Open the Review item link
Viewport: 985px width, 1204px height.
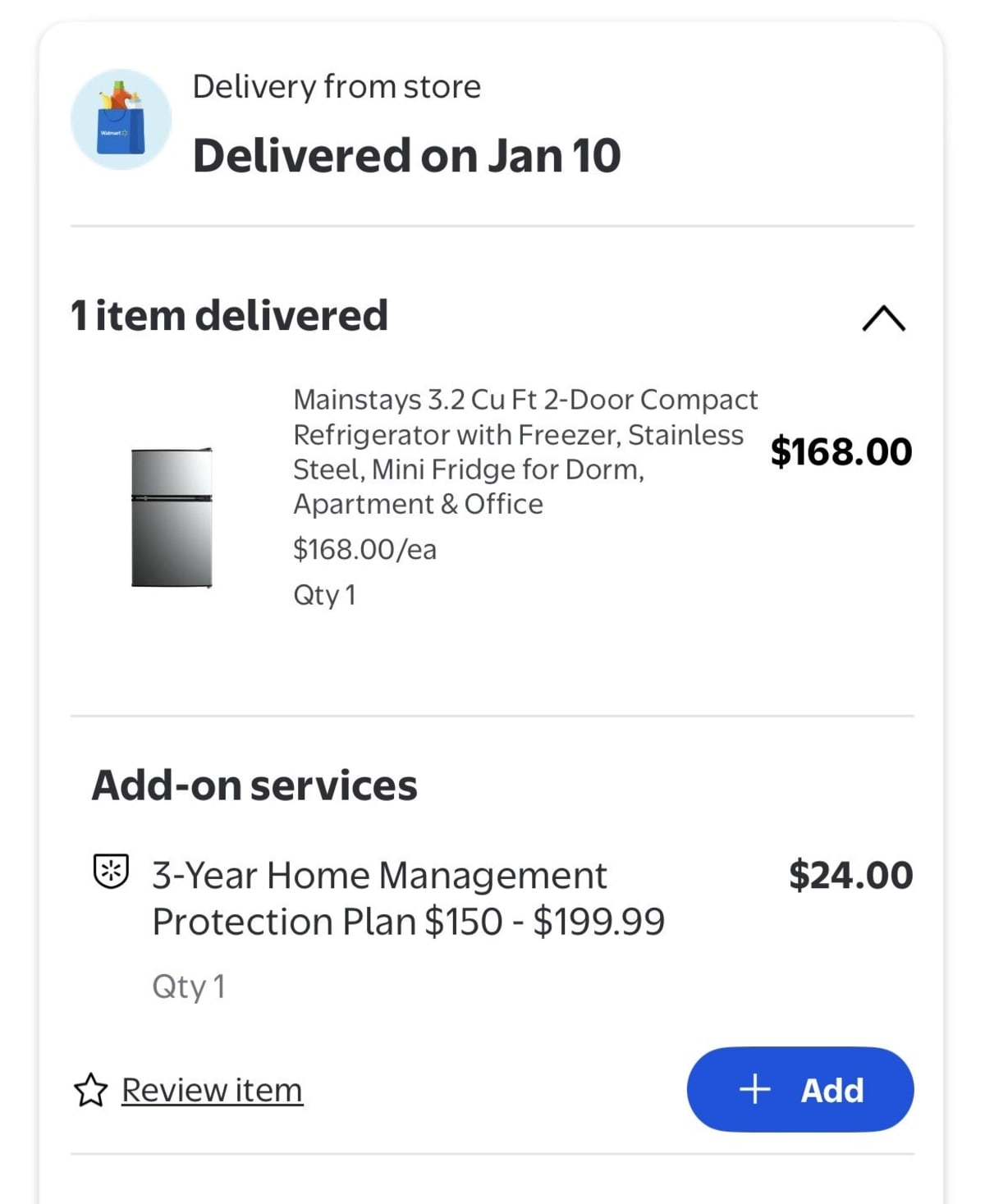pos(212,1091)
